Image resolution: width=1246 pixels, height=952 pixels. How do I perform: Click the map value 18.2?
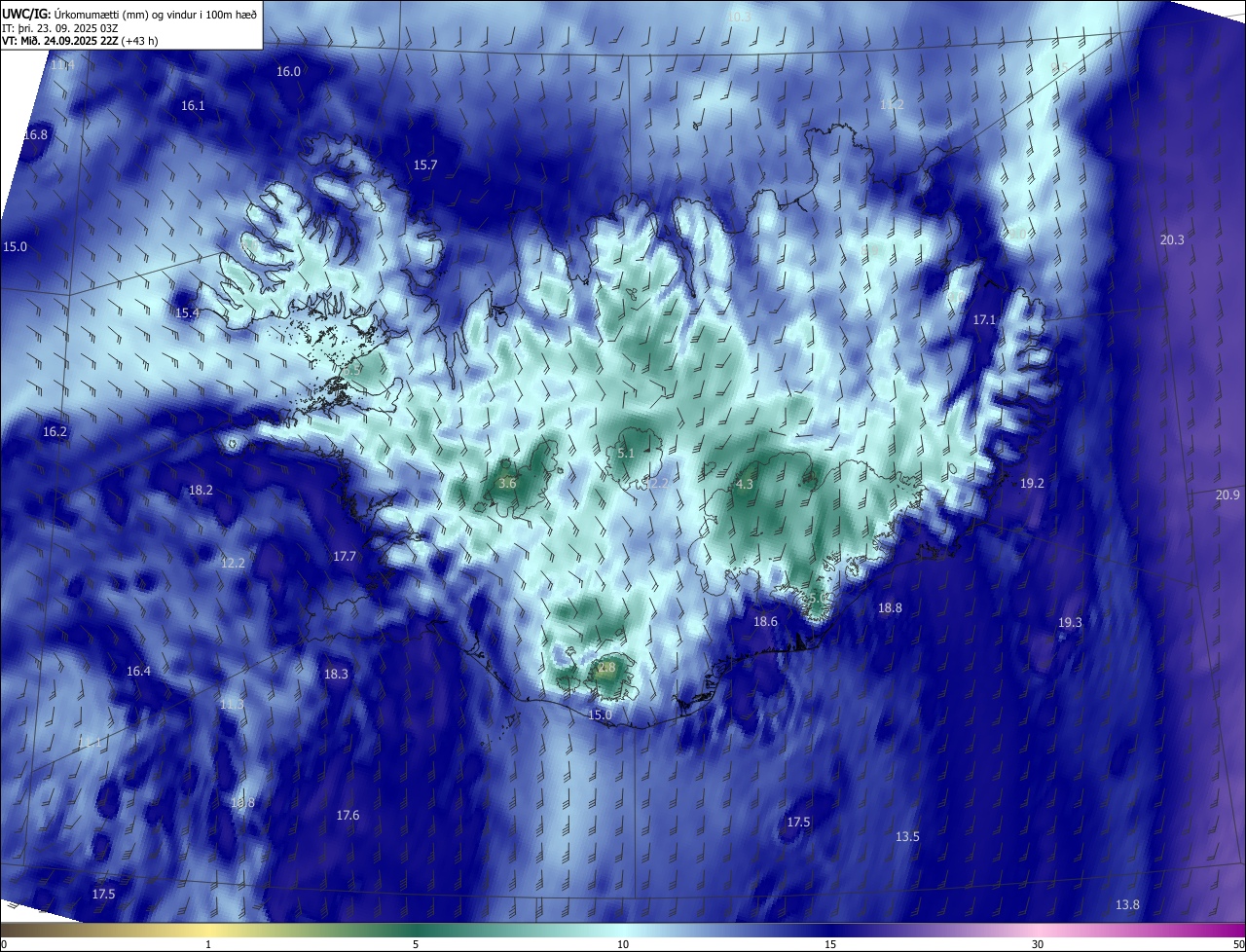[x=201, y=490]
